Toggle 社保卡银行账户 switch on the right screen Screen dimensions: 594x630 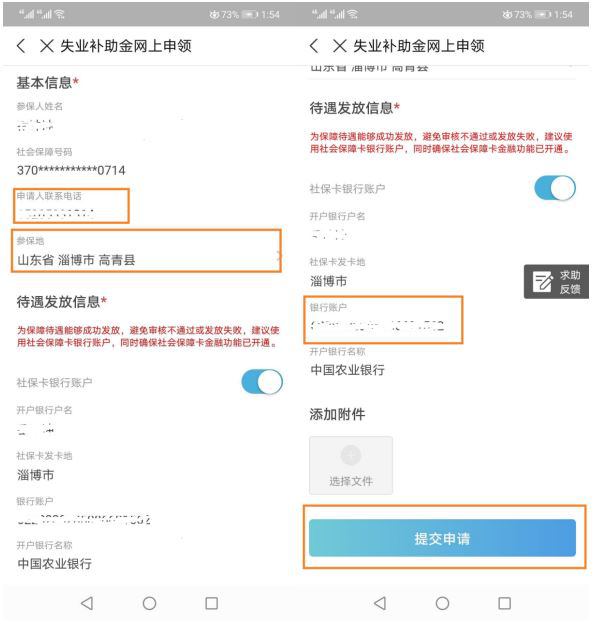[x=555, y=188]
